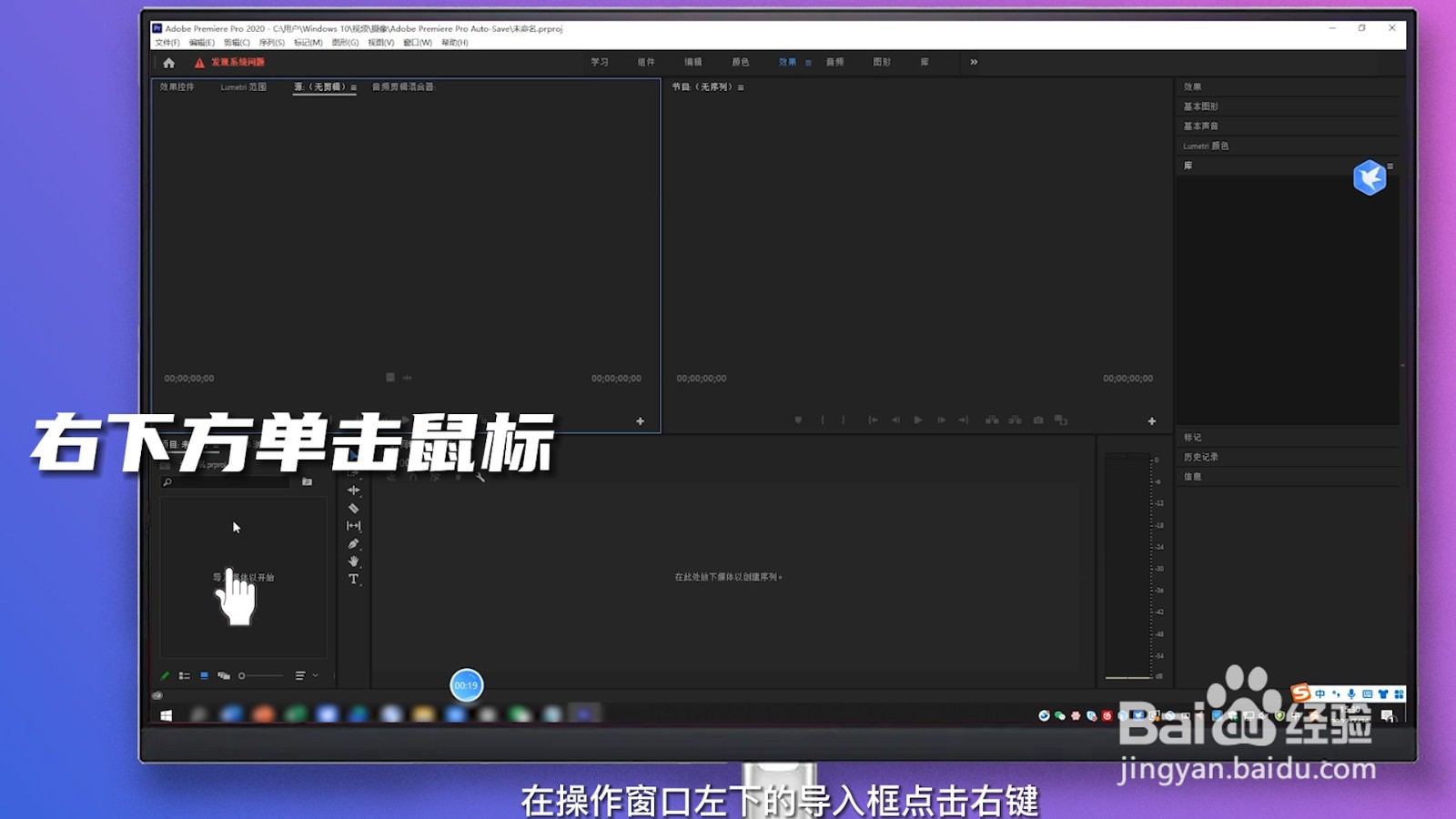Select the Razor tool
Screen dimensions: 1456x819
pyautogui.click(x=354, y=508)
